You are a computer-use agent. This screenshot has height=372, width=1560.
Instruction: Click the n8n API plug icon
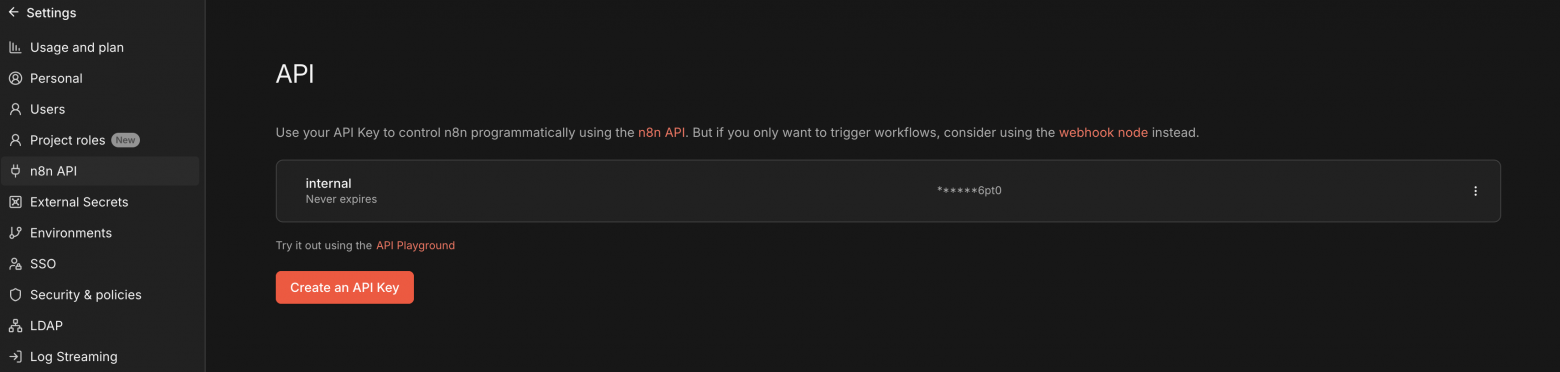(15, 171)
